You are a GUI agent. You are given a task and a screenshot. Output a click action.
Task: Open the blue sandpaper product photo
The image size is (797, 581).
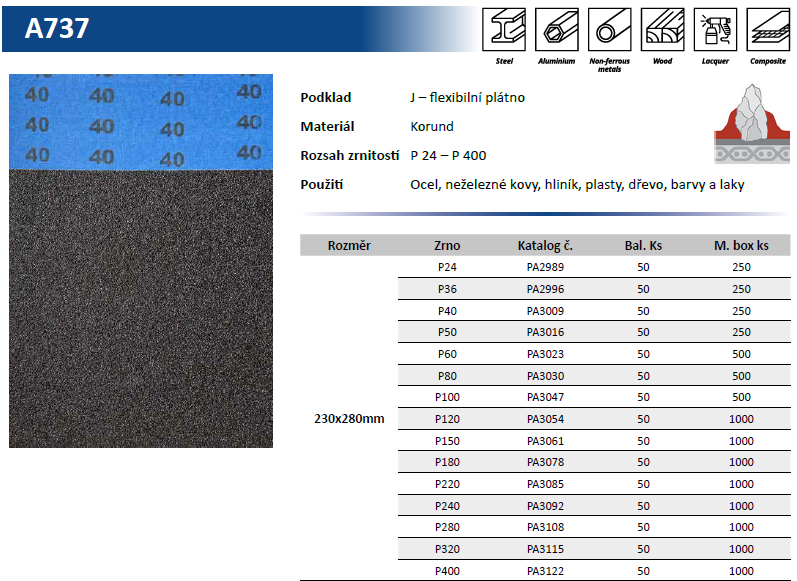(x=141, y=261)
